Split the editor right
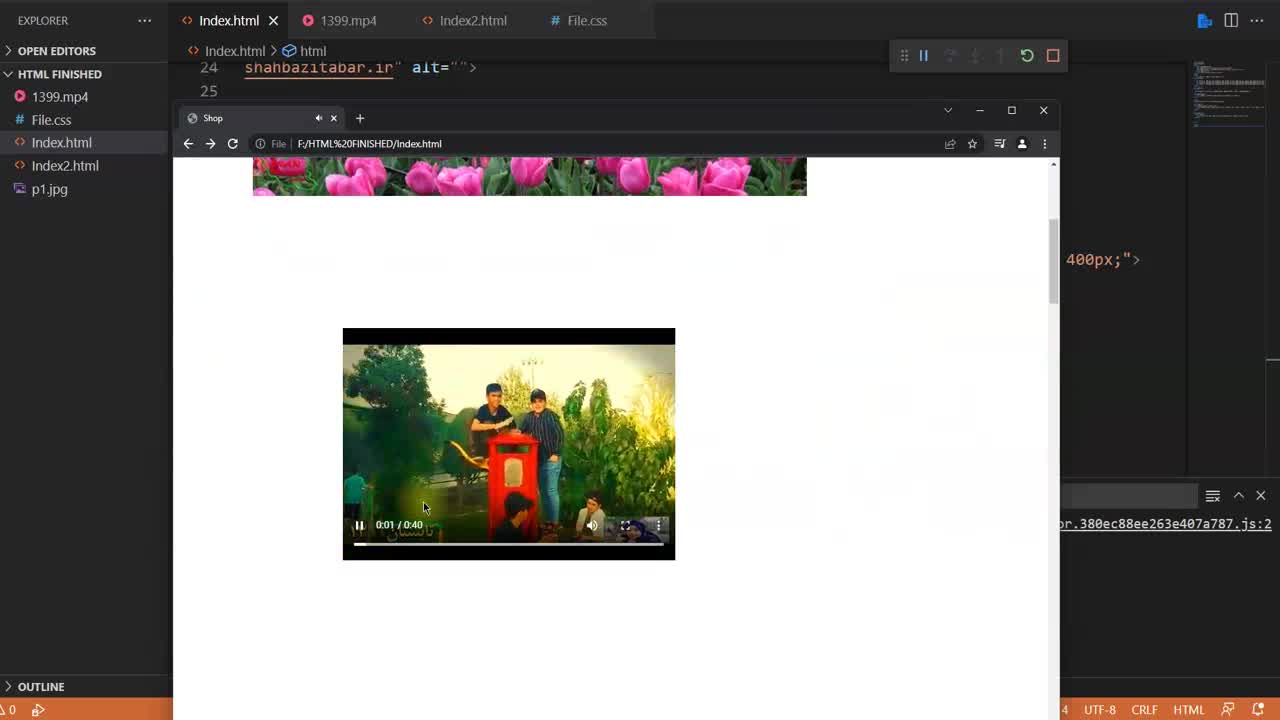Screen dimensions: 1280x720 1231,20
